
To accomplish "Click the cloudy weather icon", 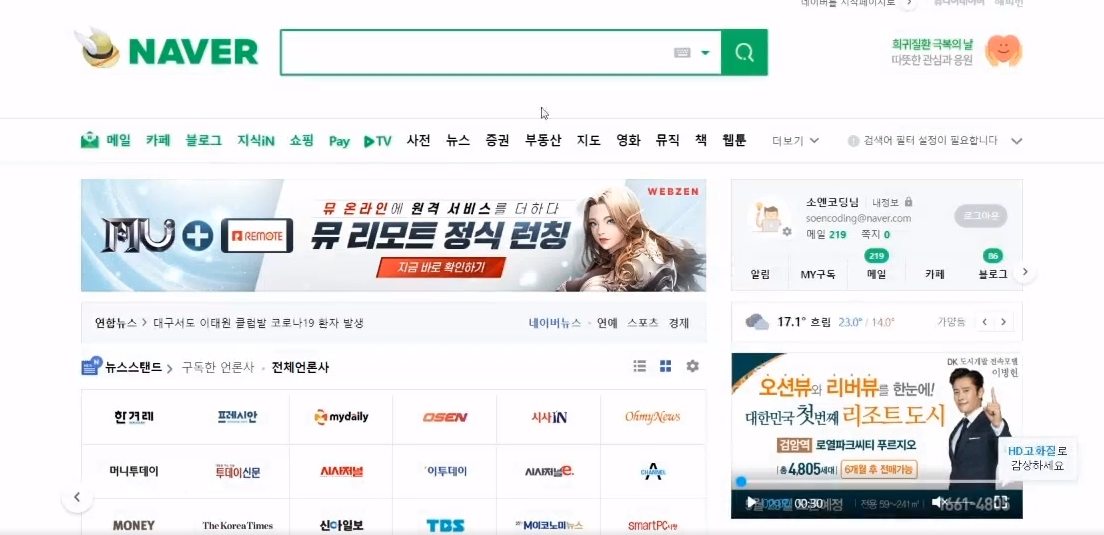I will click(x=758, y=322).
